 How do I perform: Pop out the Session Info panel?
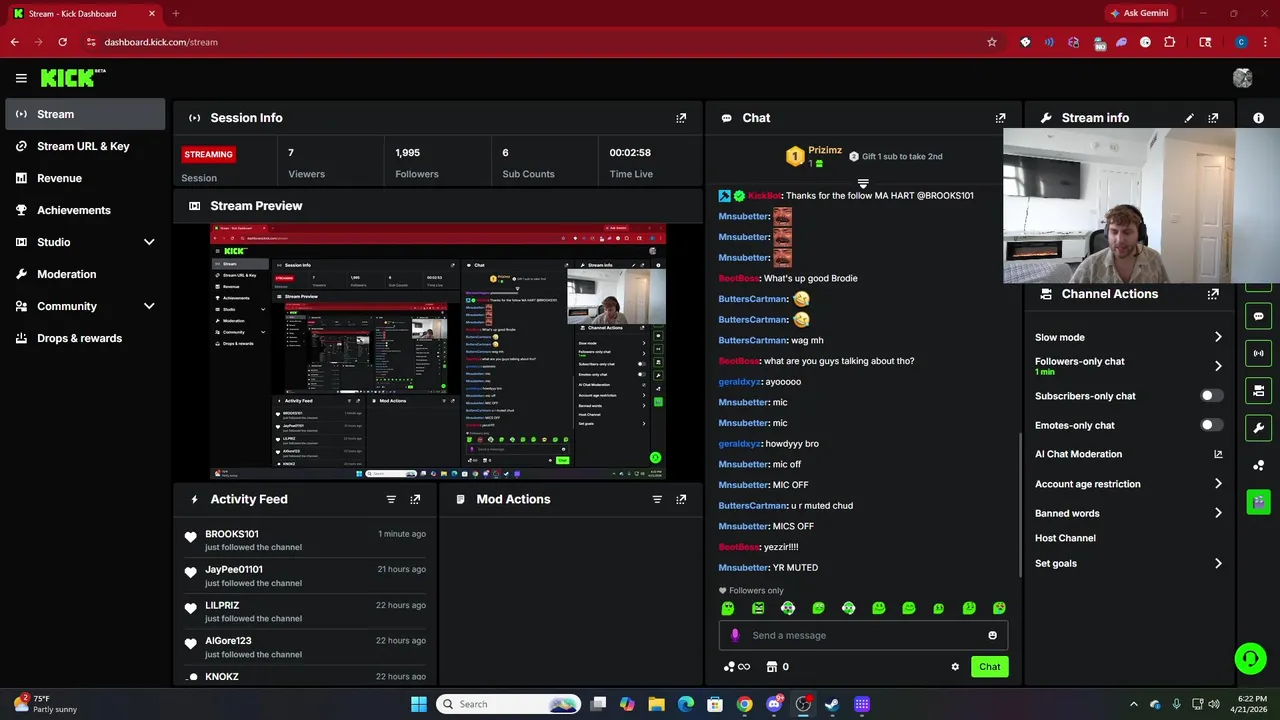click(681, 118)
